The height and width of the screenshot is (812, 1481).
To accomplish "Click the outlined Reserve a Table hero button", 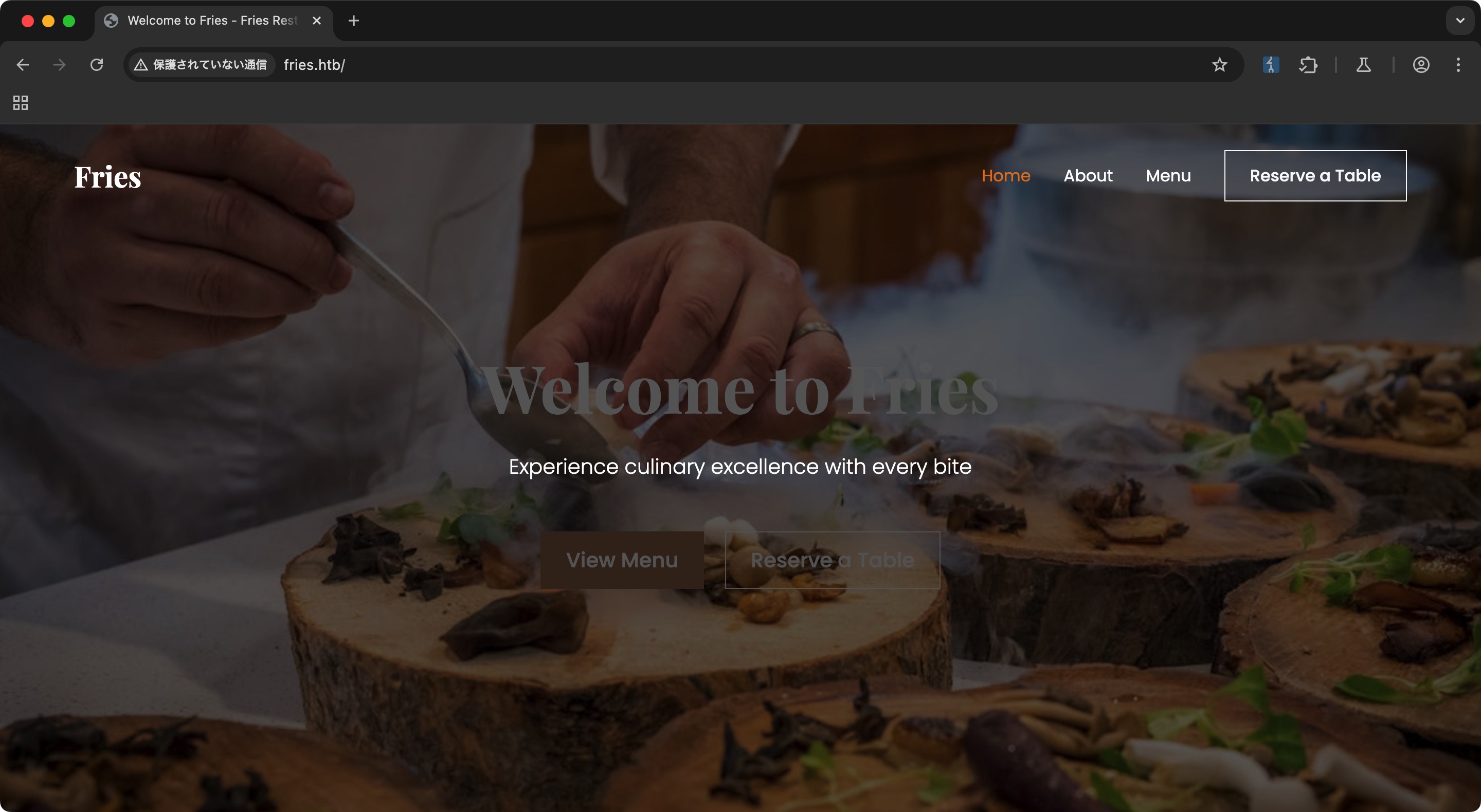I will point(833,560).
